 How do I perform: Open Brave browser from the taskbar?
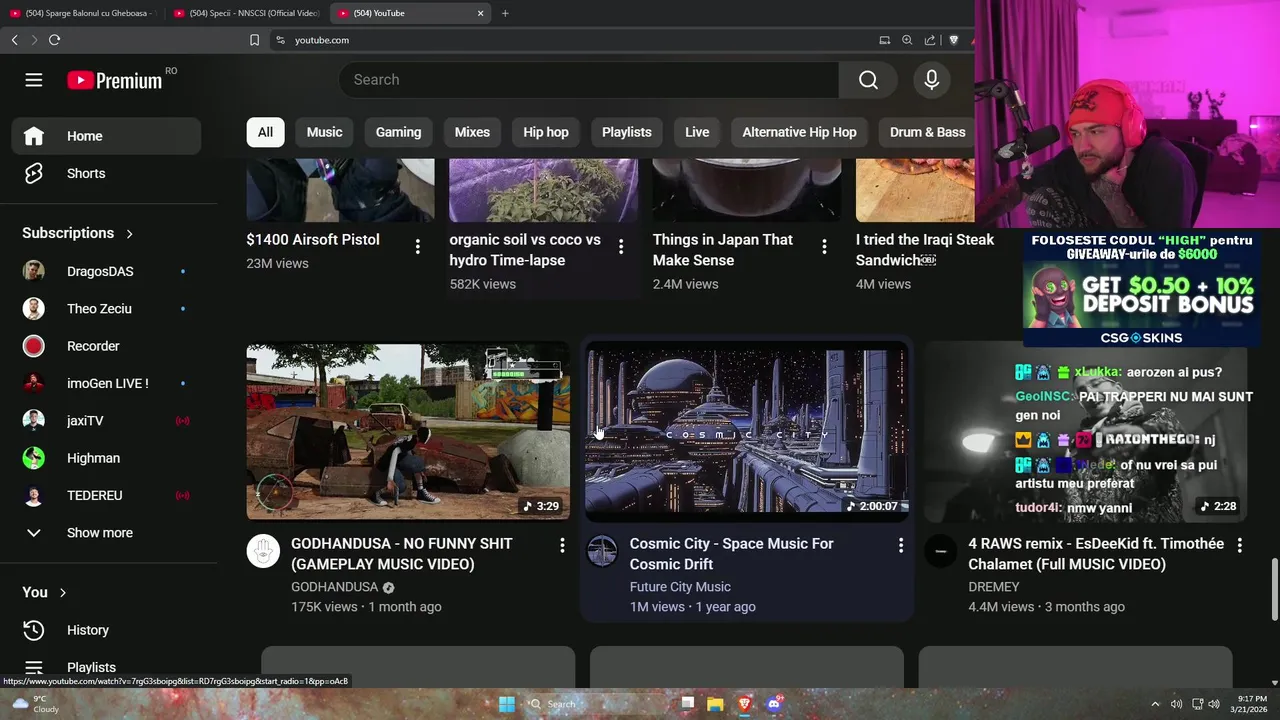pos(744,704)
